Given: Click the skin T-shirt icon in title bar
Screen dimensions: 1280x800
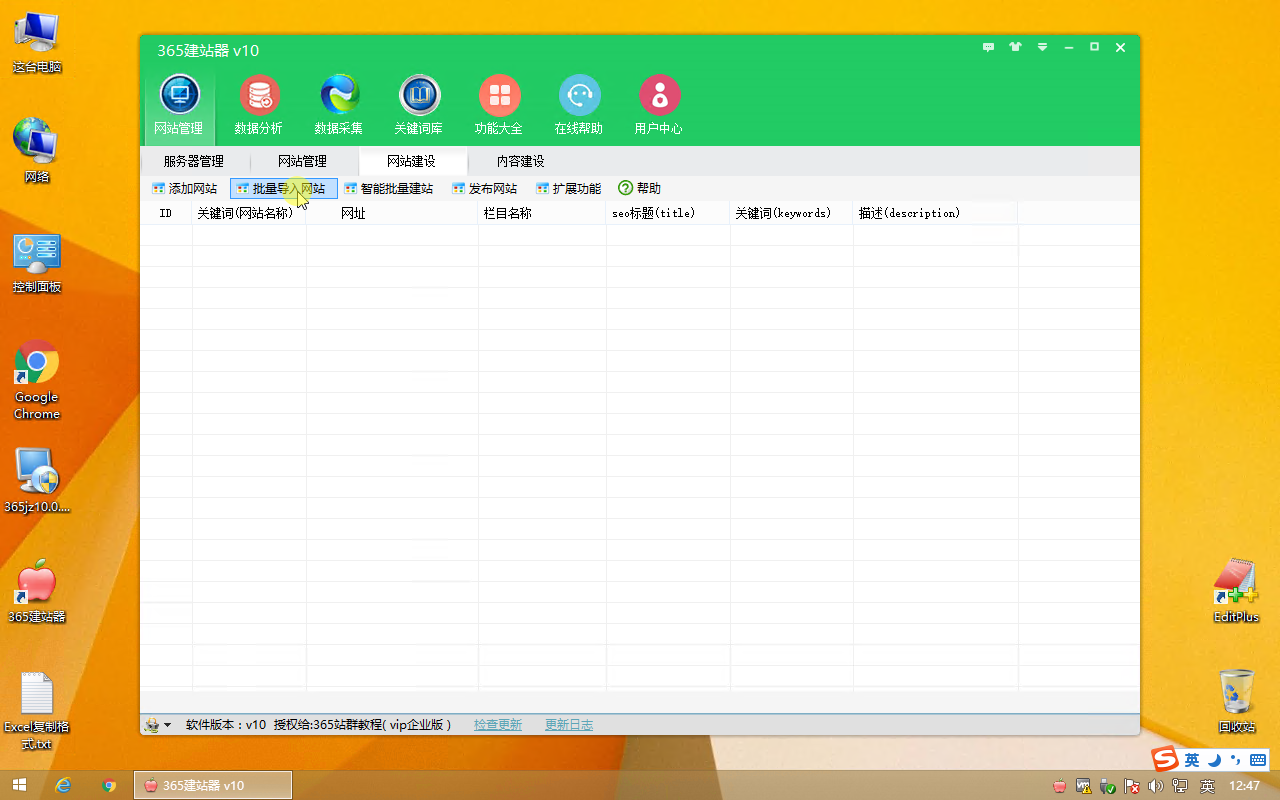Looking at the screenshot, I should pyautogui.click(x=1016, y=47).
